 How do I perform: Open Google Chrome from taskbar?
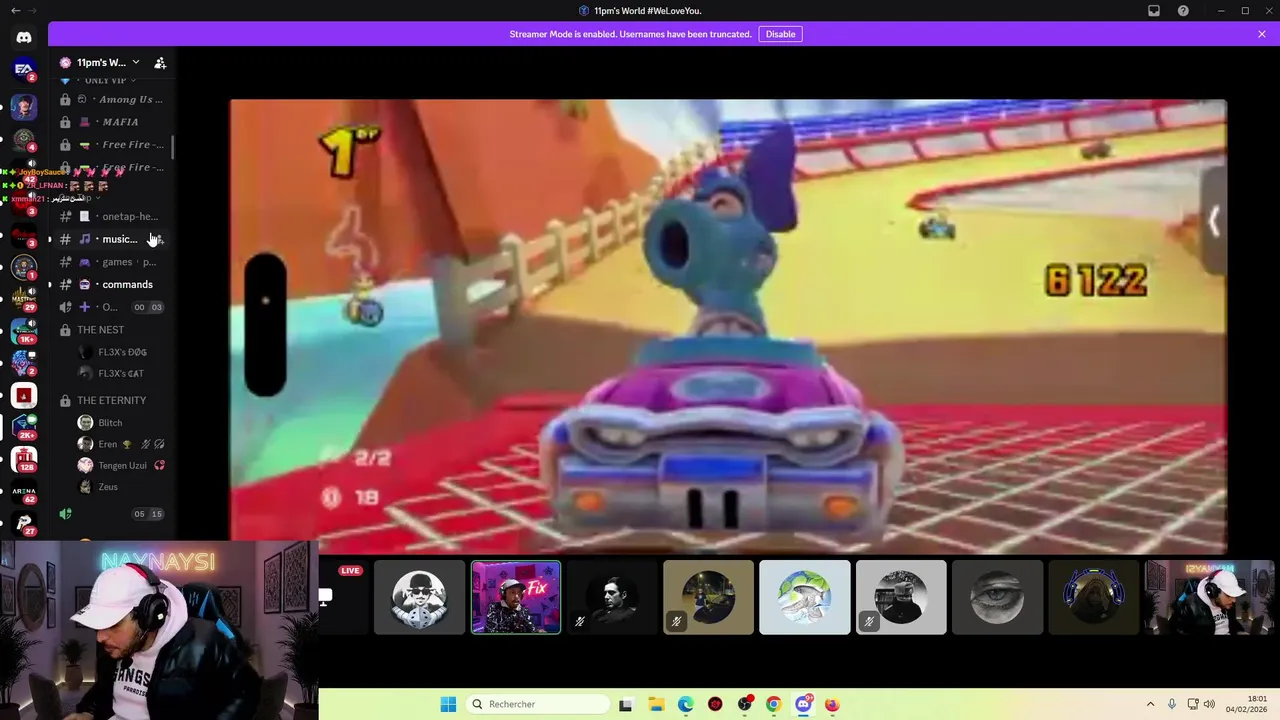coord(773,704)
